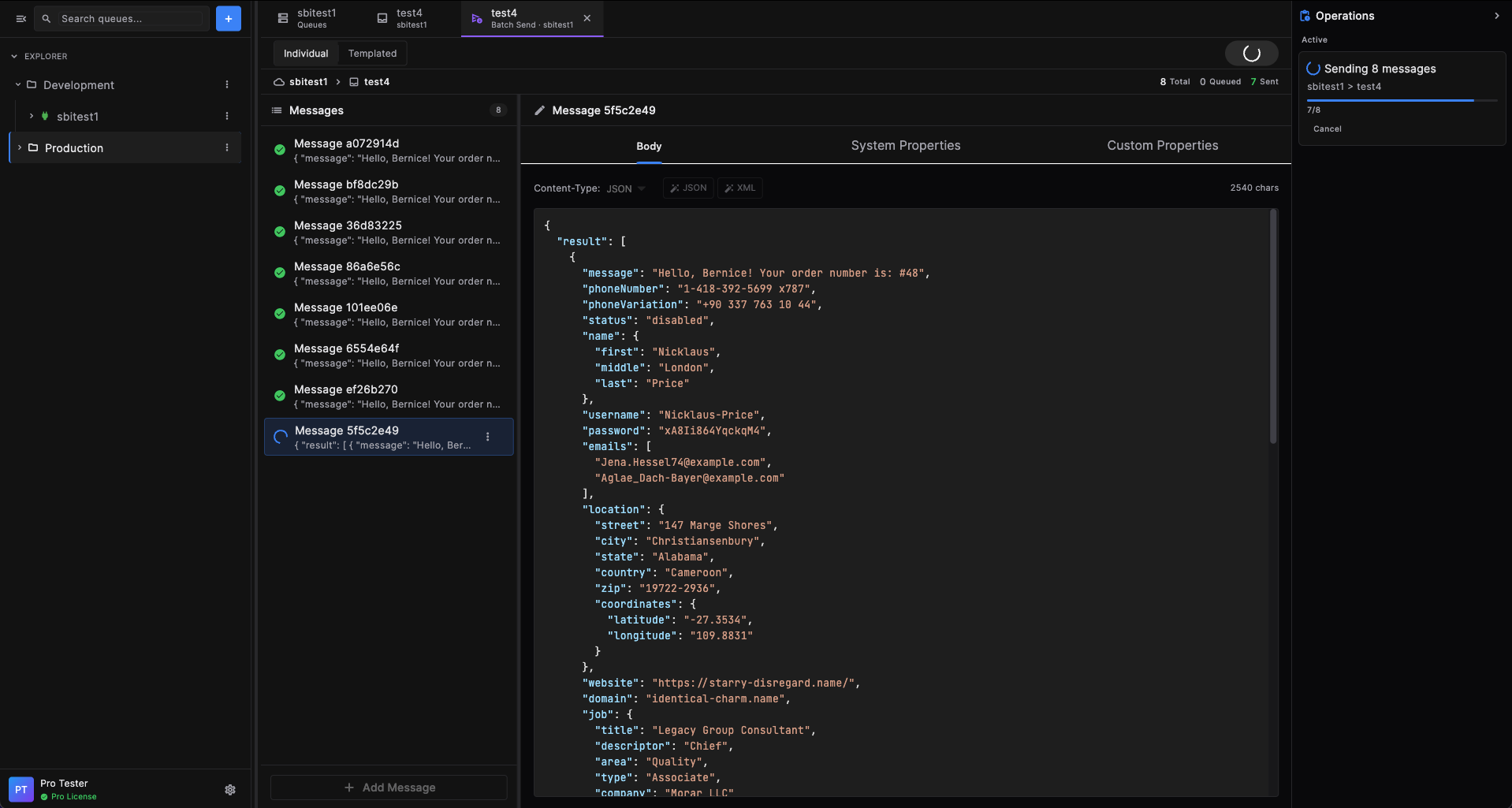
Task: Open settings gear in bottom-left corner
Action: coord(230,790)
